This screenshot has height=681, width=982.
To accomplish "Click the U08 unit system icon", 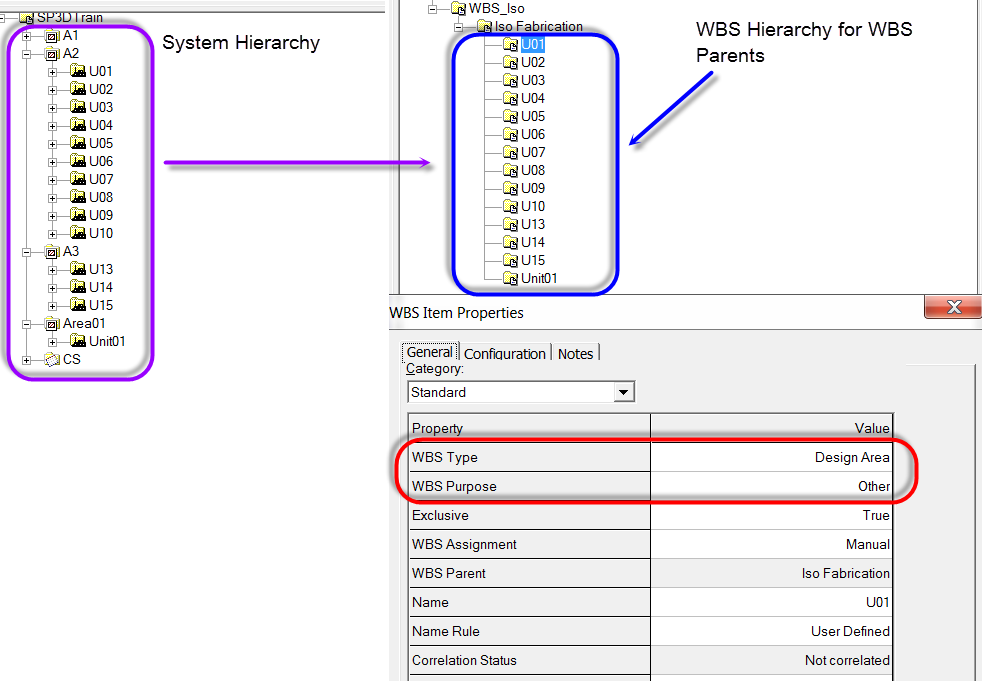I will click(x=78, y=197).
